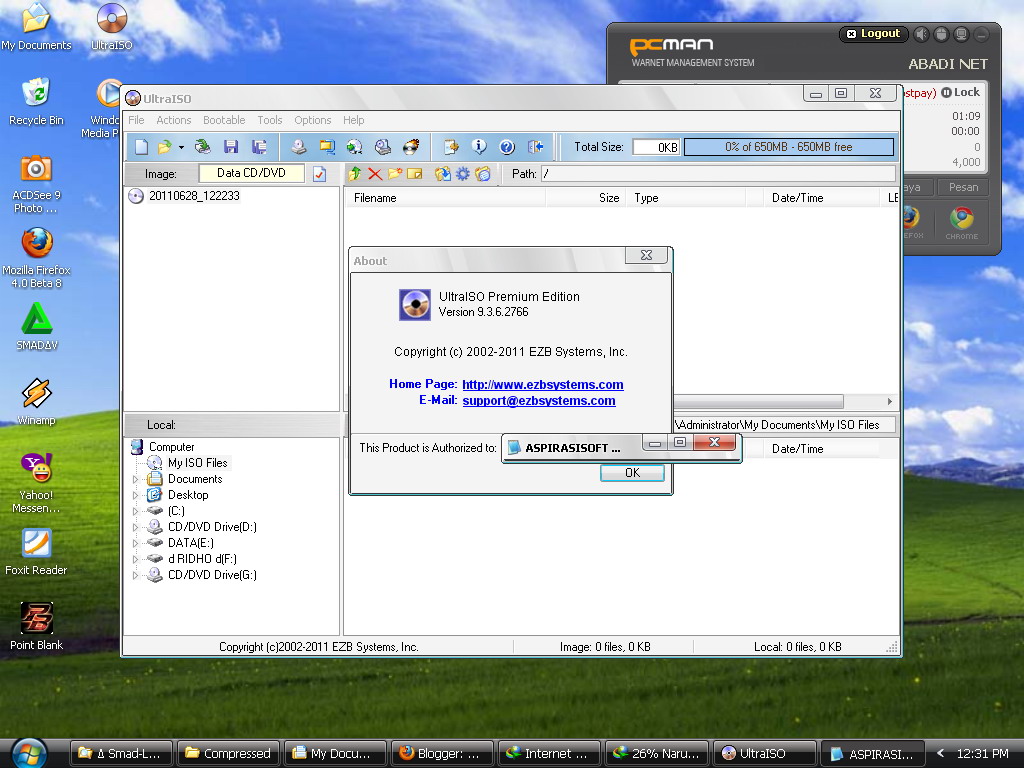Open the dropdown arrow beside Open
This screenshot has width=1024, height=768.
[181, 148]
